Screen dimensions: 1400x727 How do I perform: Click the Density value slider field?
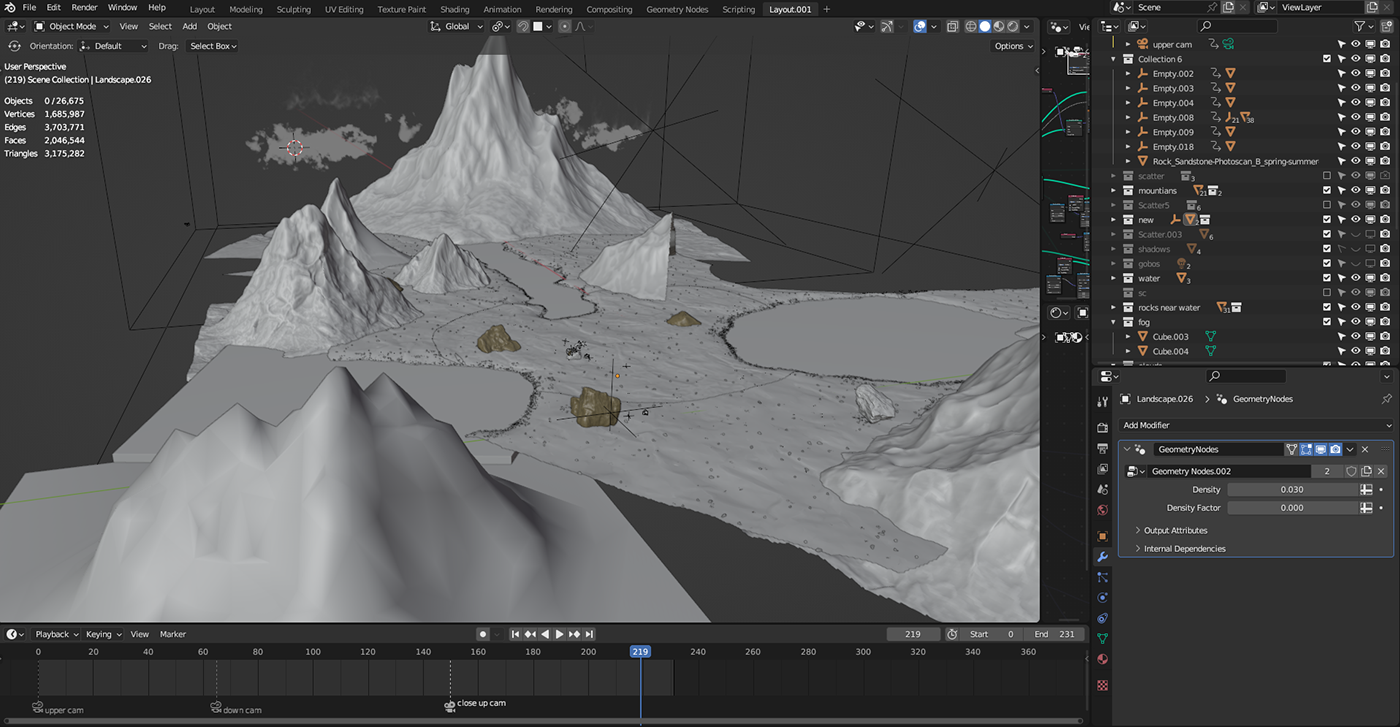[1291, 490]
